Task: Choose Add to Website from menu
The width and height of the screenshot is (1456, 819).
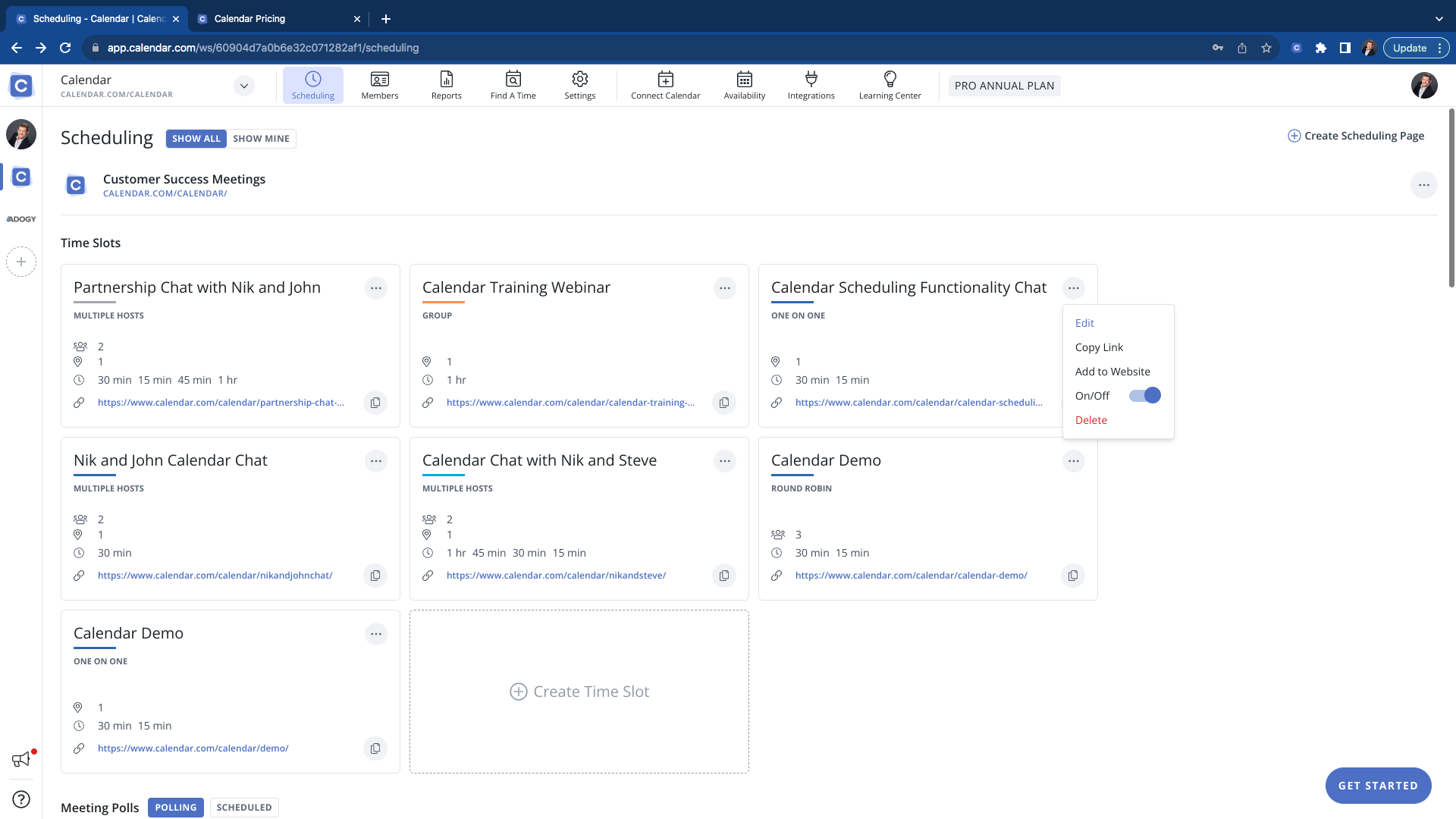Action: (x=1112, y=372)
